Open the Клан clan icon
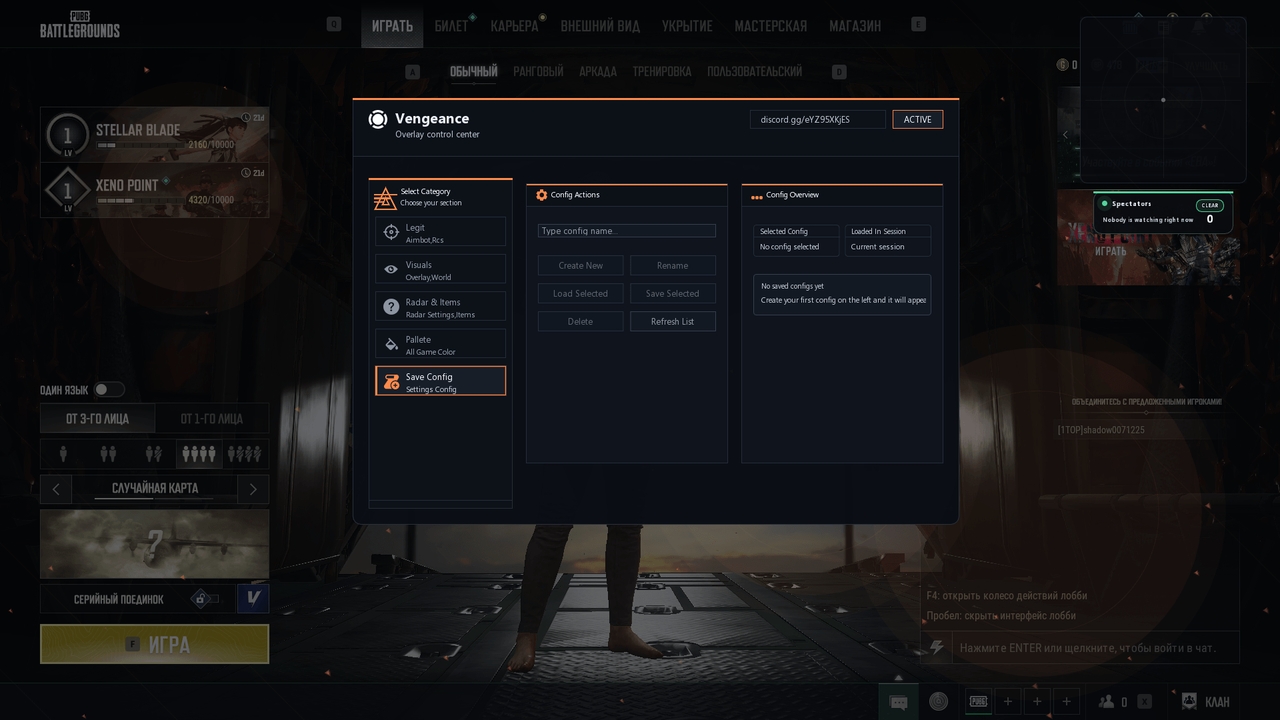Image resolution: width=1280 pixels, height=720 pixels. coord(1189,702)
